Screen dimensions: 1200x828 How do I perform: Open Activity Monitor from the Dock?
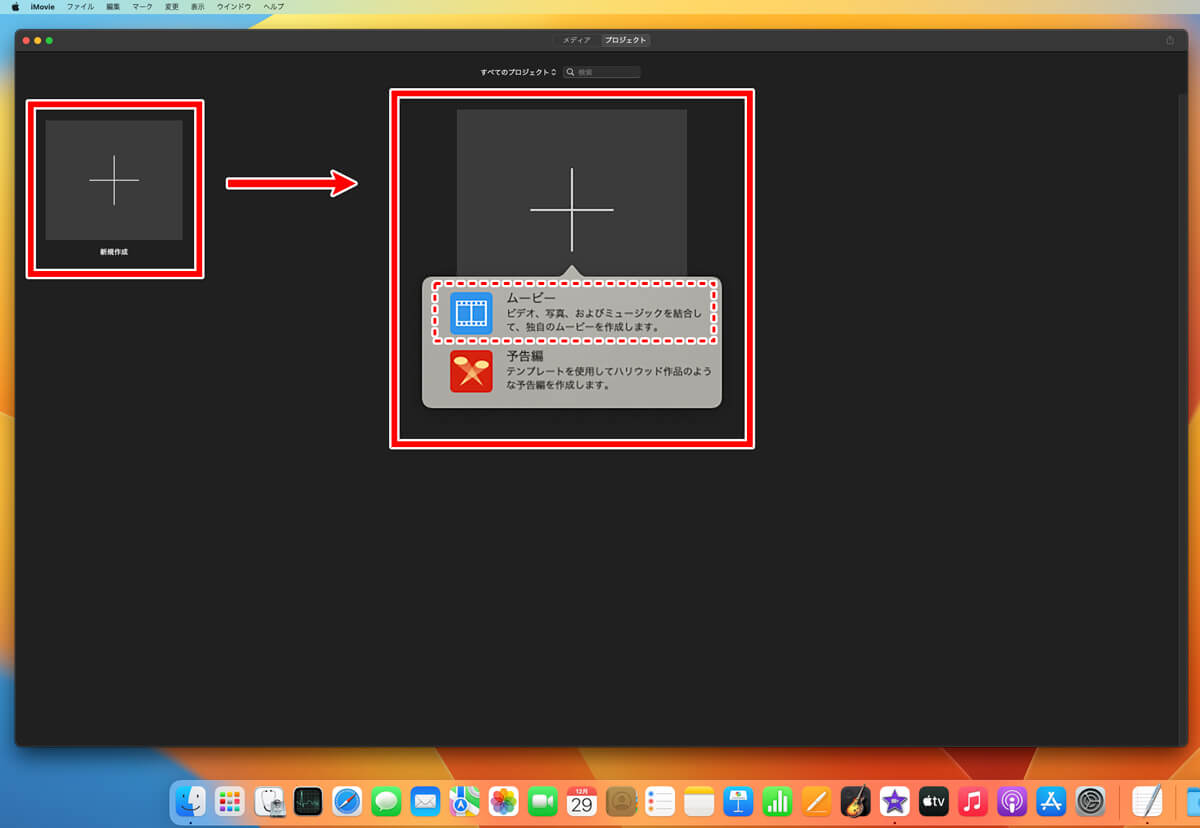pyautogui.click(x=308, y=801)
